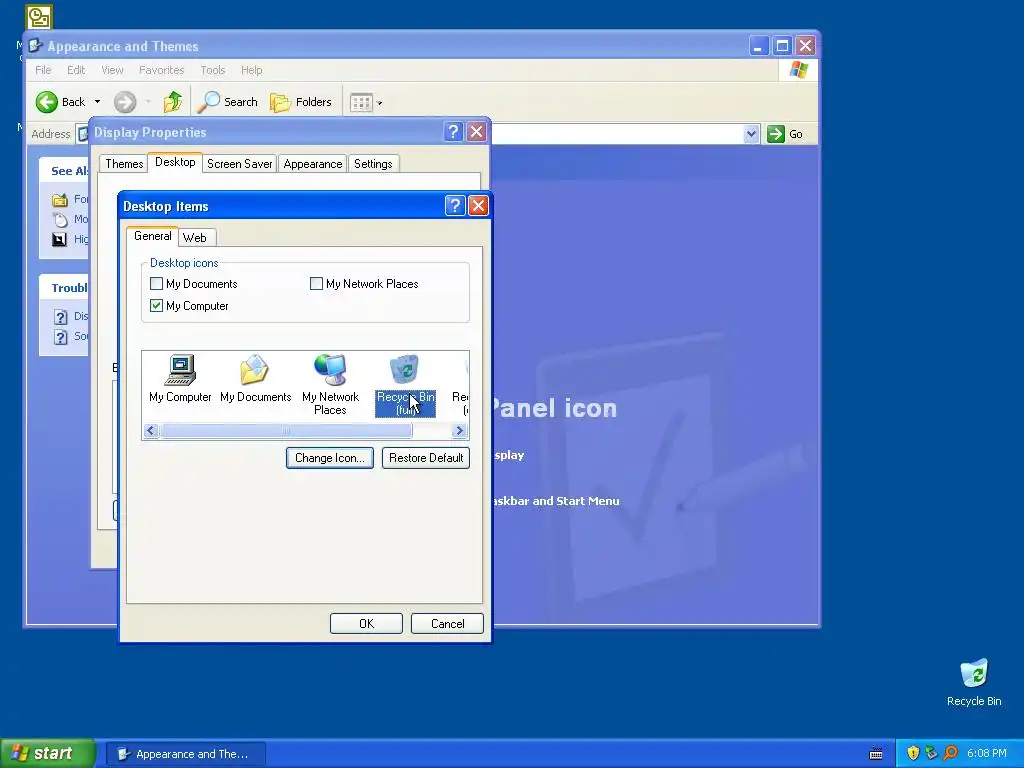Click the Windows flag logo in Explorer
Viewport: 1024px width, 768px height.
[x=799, y=70]
